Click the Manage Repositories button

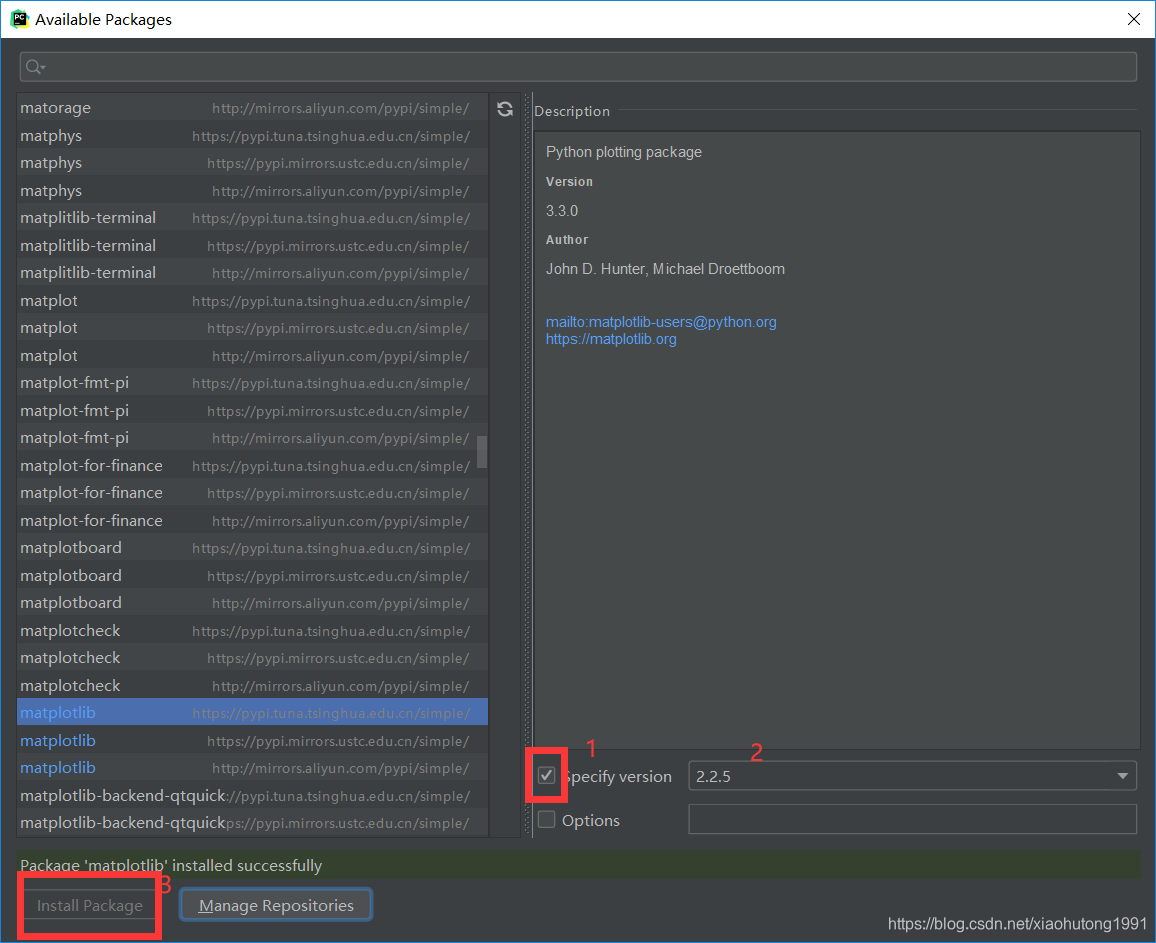pos(276,905)
